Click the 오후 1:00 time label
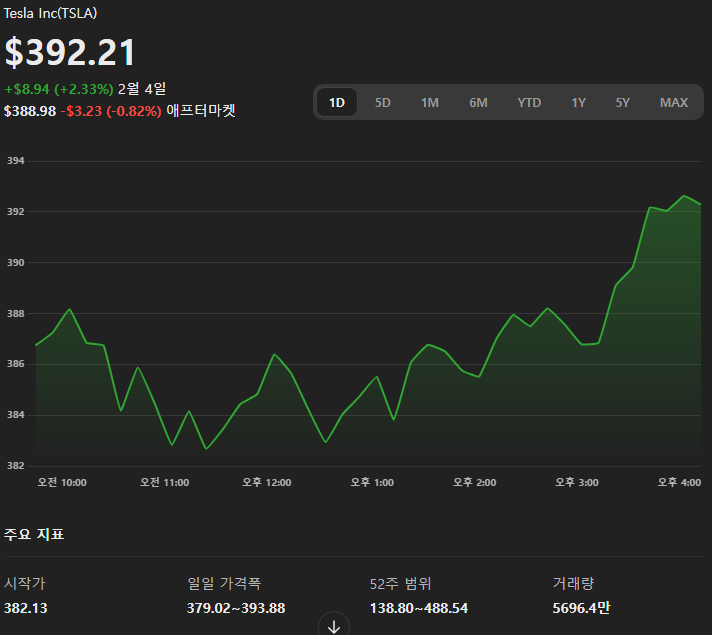Viewport: 712px width, 635px height. (372, 482)
